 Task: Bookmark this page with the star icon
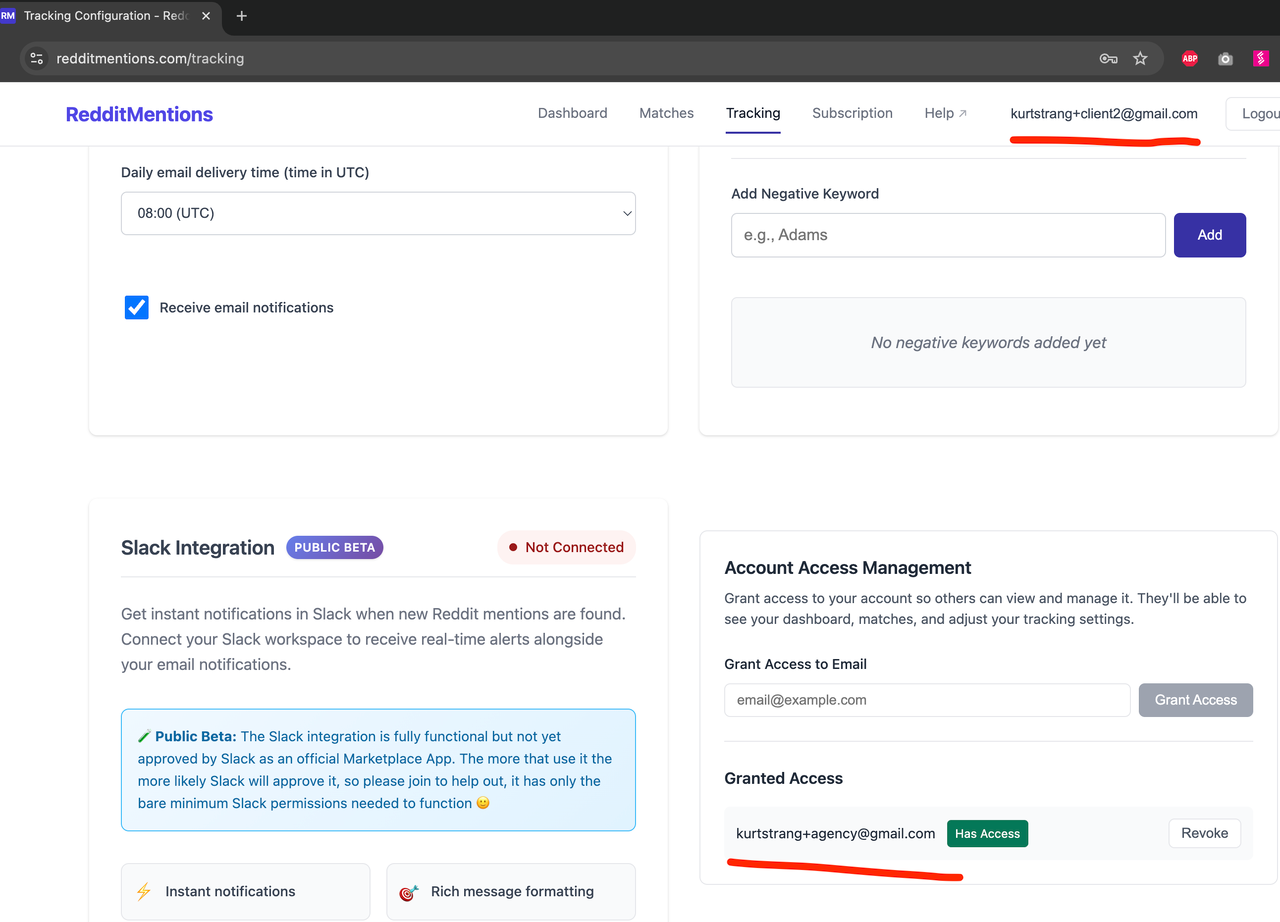[1140, 59]
